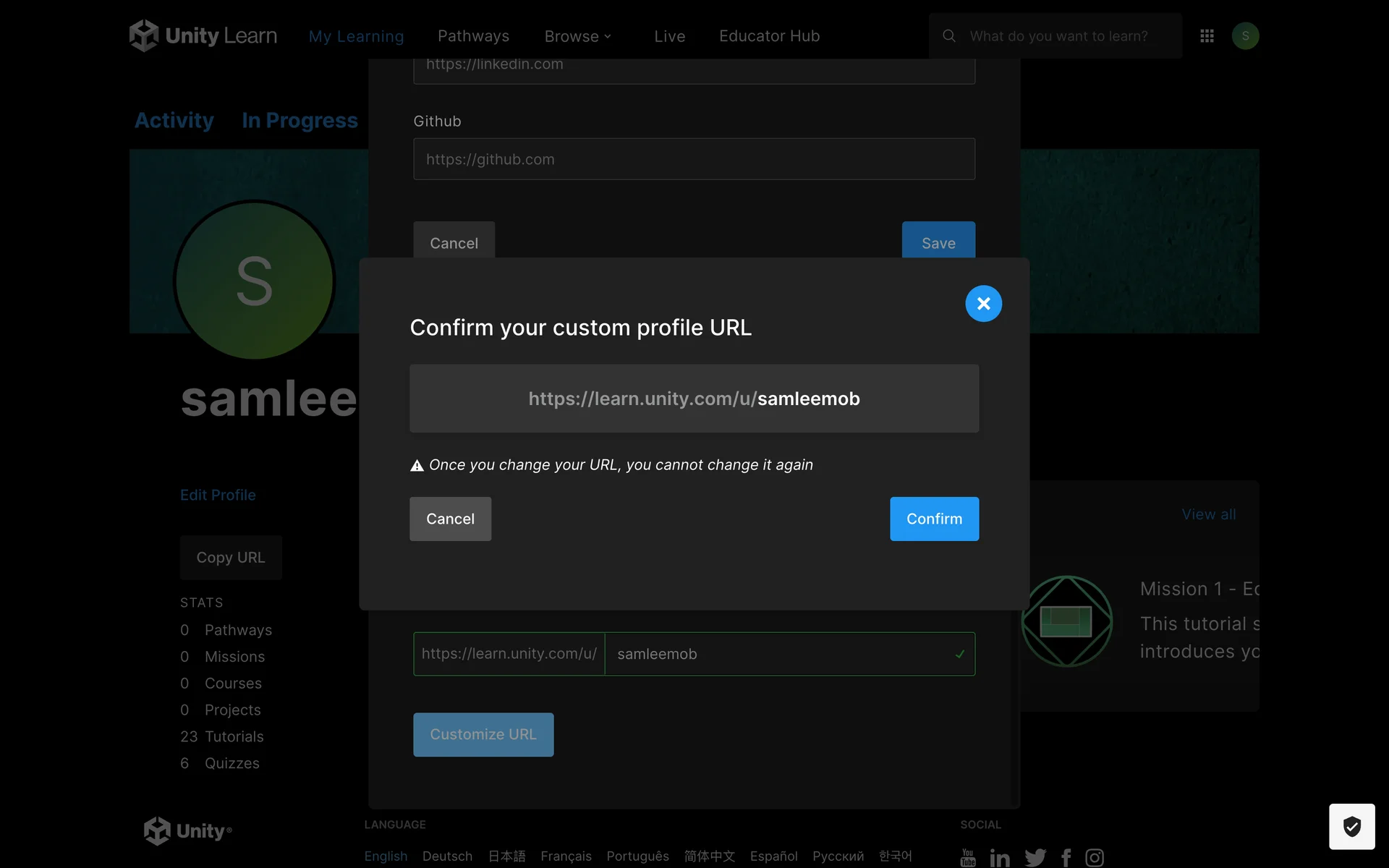Open Unity LinkedIn social icon
The width and height of the screenshot is (1389, 868).
click(1000, 858)
